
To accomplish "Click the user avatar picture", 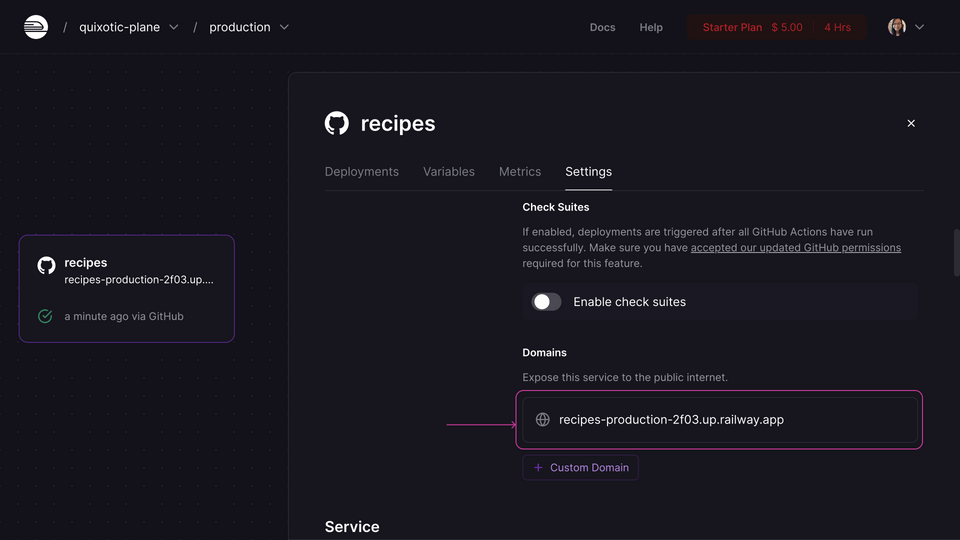I will click(897, 27).
